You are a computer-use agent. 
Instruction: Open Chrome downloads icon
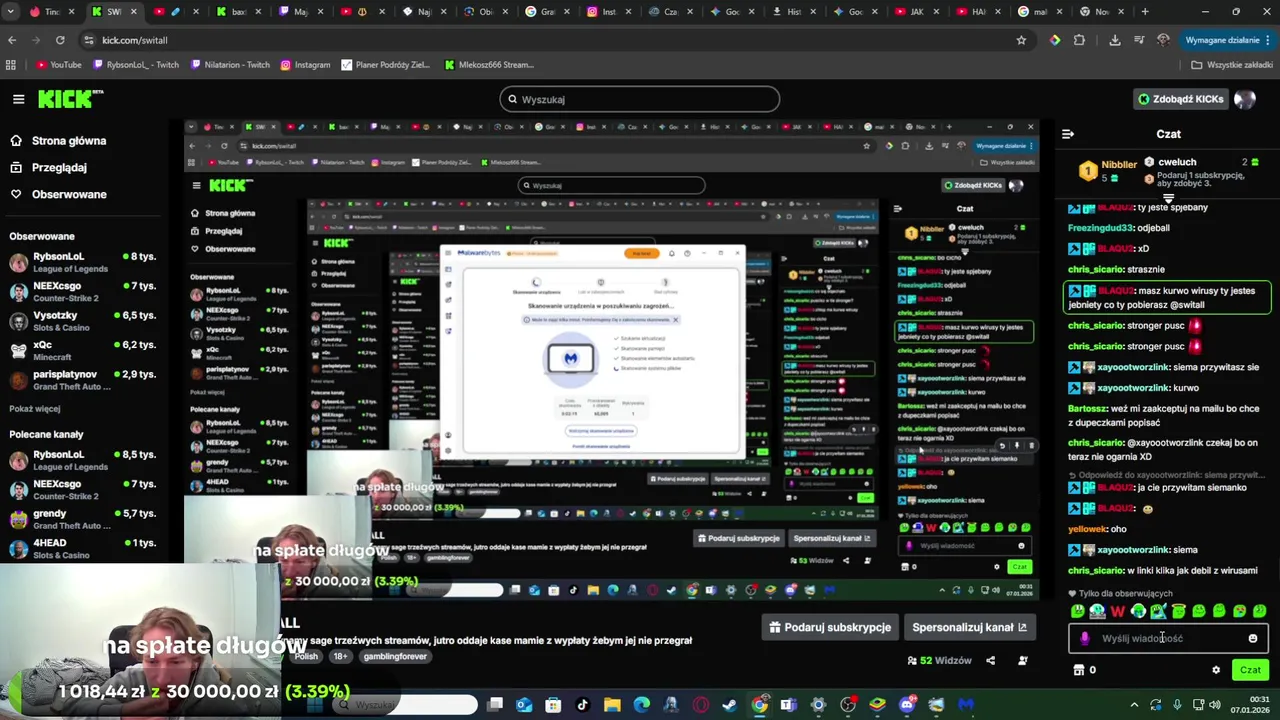click(x=1115, y=40)
